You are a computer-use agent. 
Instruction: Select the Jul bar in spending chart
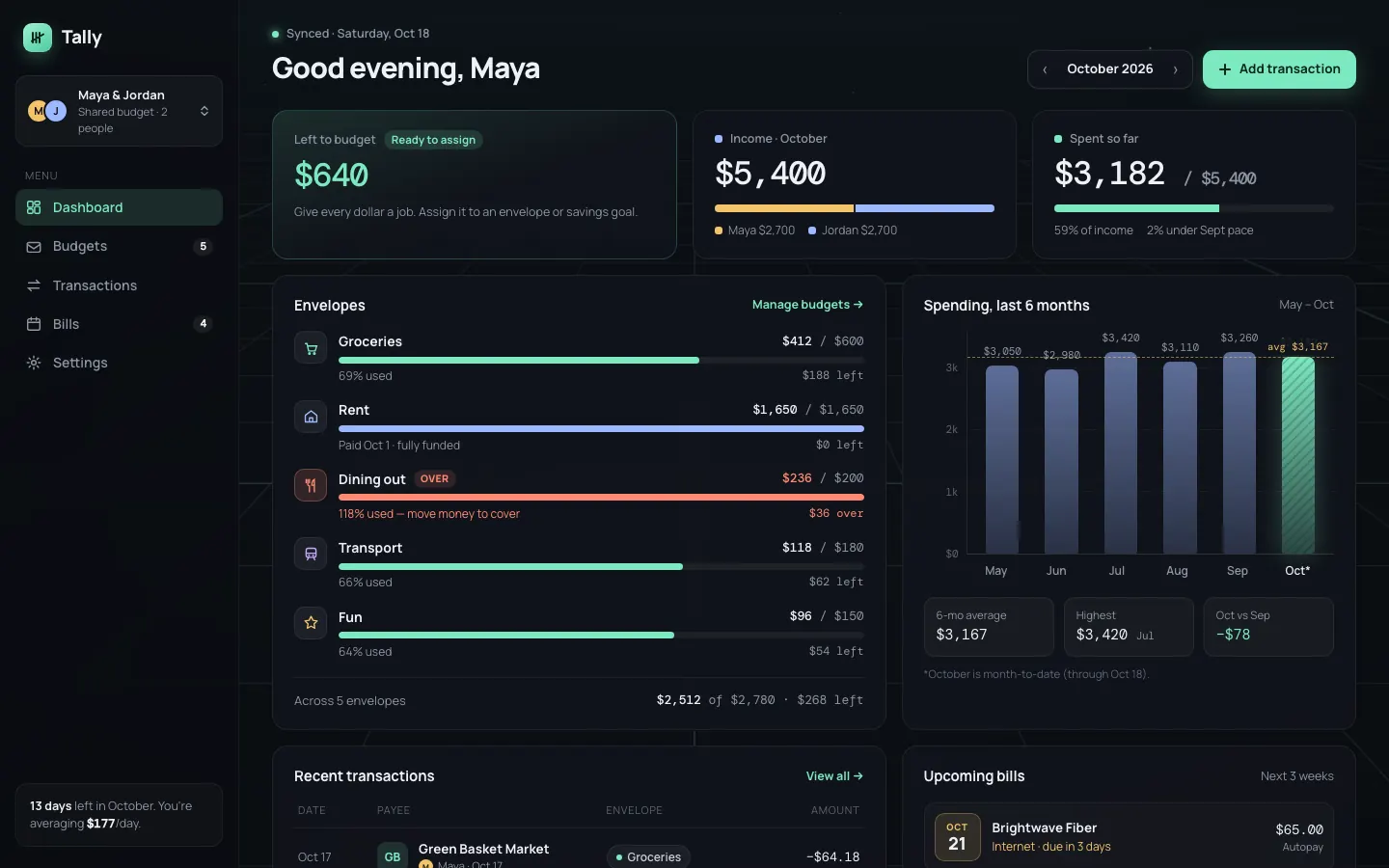[x=1121, y=452]
